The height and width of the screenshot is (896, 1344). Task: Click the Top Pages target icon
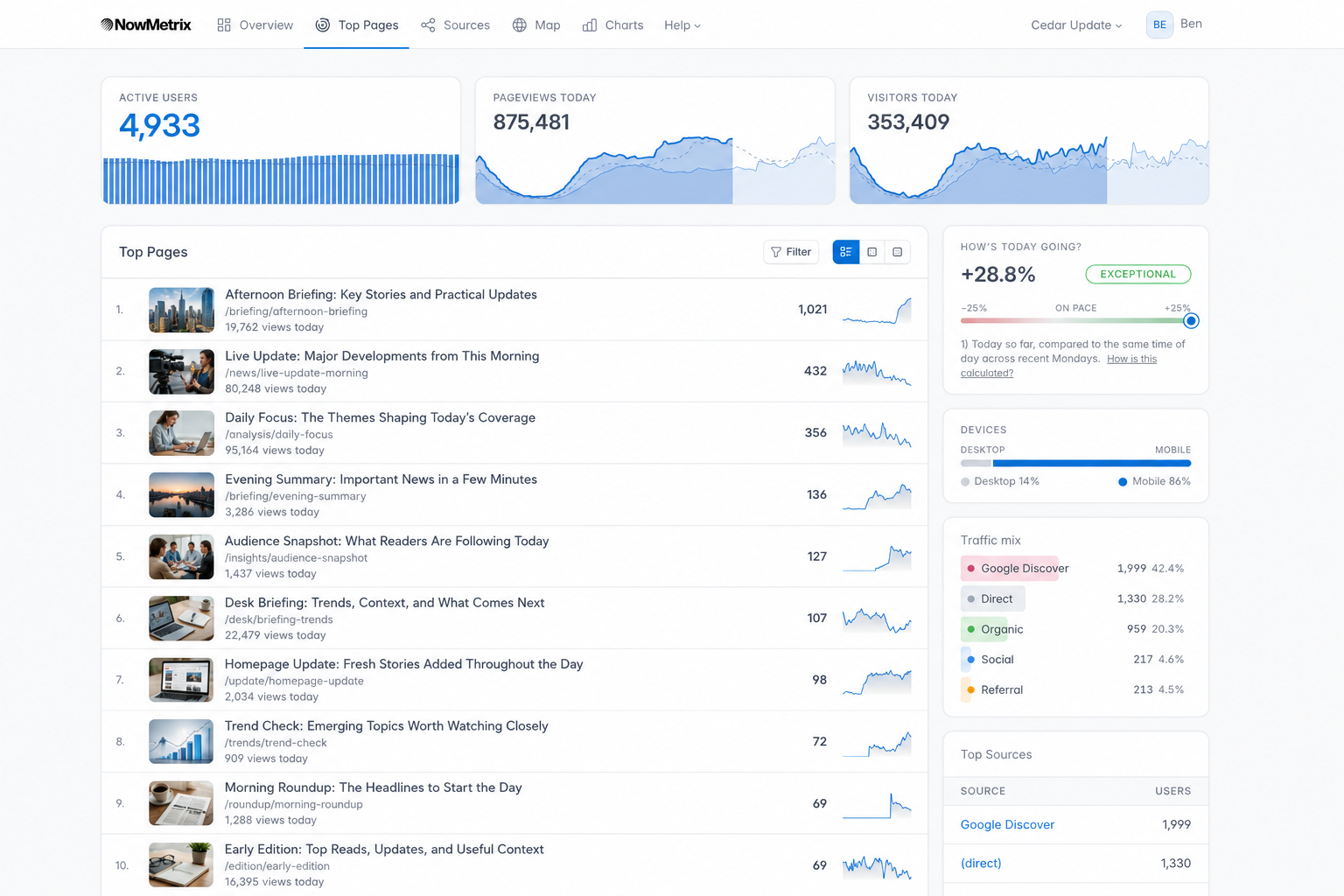[323, 24]
